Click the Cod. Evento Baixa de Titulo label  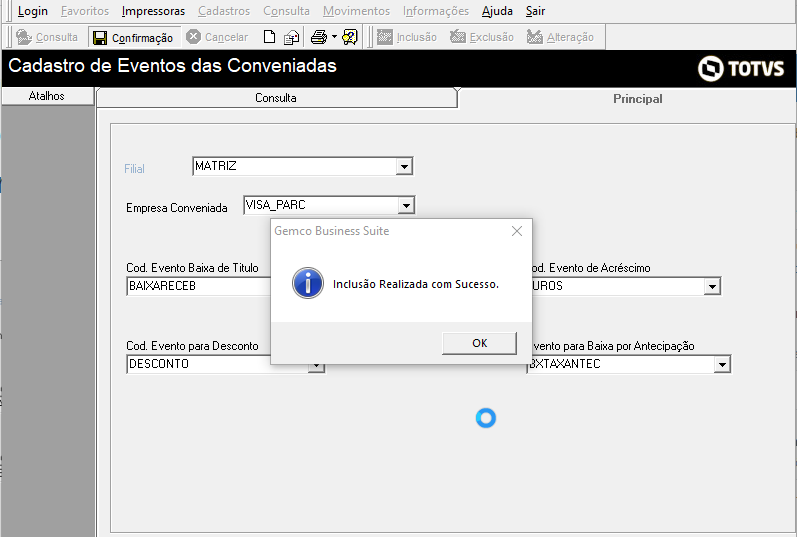pyautogui.click(x=192, y=268)
